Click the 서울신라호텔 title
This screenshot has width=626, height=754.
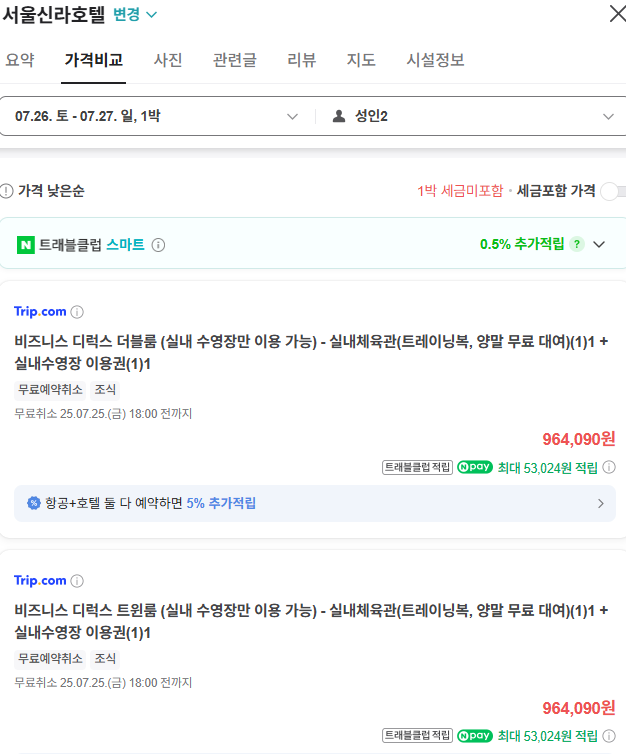(53, 15)
